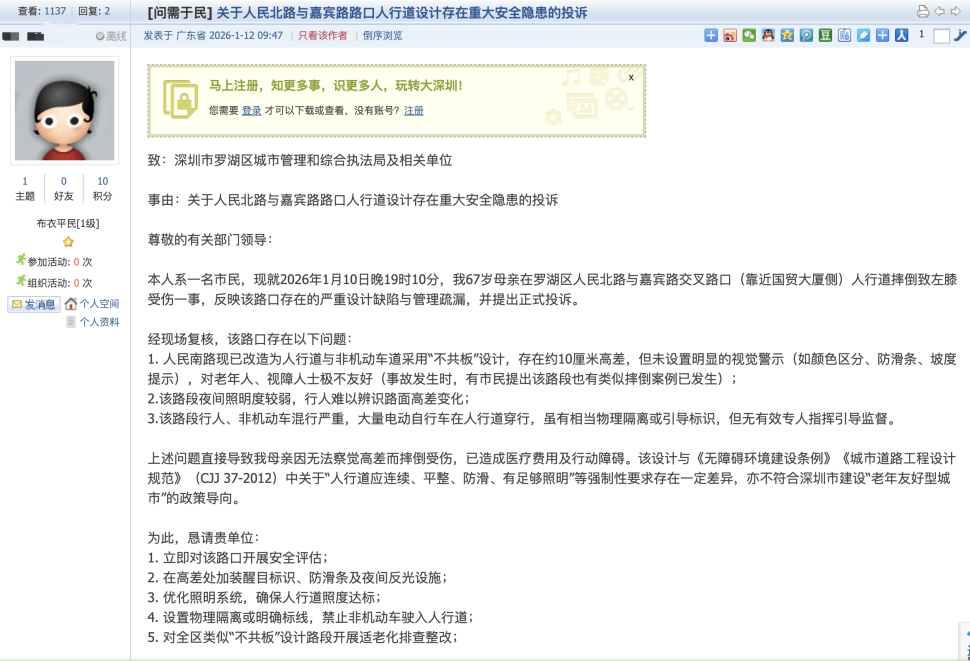Click the user avatar image
Image resolution: width=970 pixels, height=661 pixels.
65,110
